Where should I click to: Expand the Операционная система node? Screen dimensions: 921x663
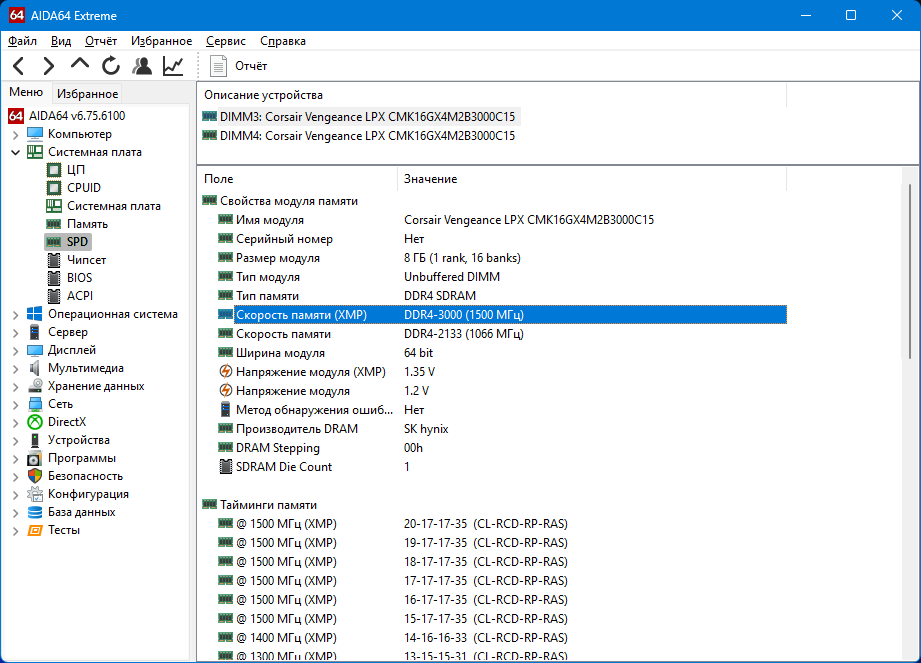[x=15, y=315]
